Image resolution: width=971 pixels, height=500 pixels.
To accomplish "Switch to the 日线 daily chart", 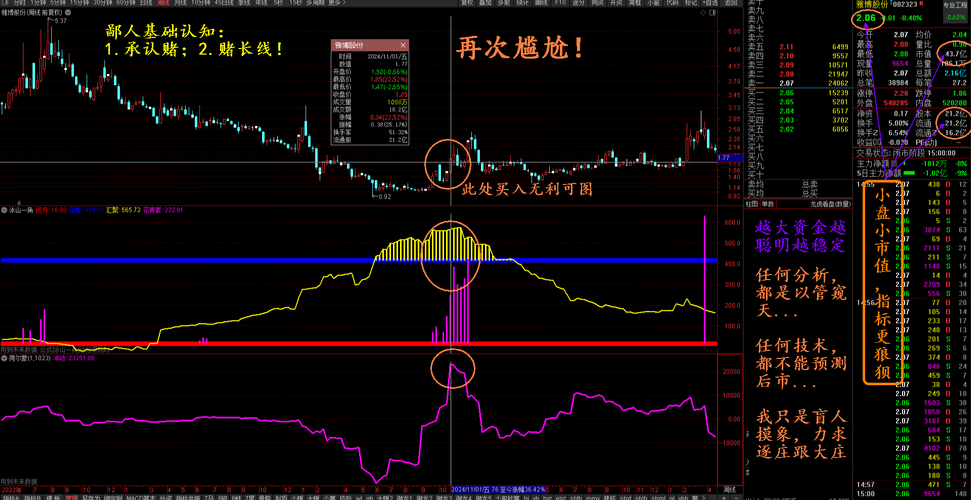I will pyautogui.click(x=146, y=3).
